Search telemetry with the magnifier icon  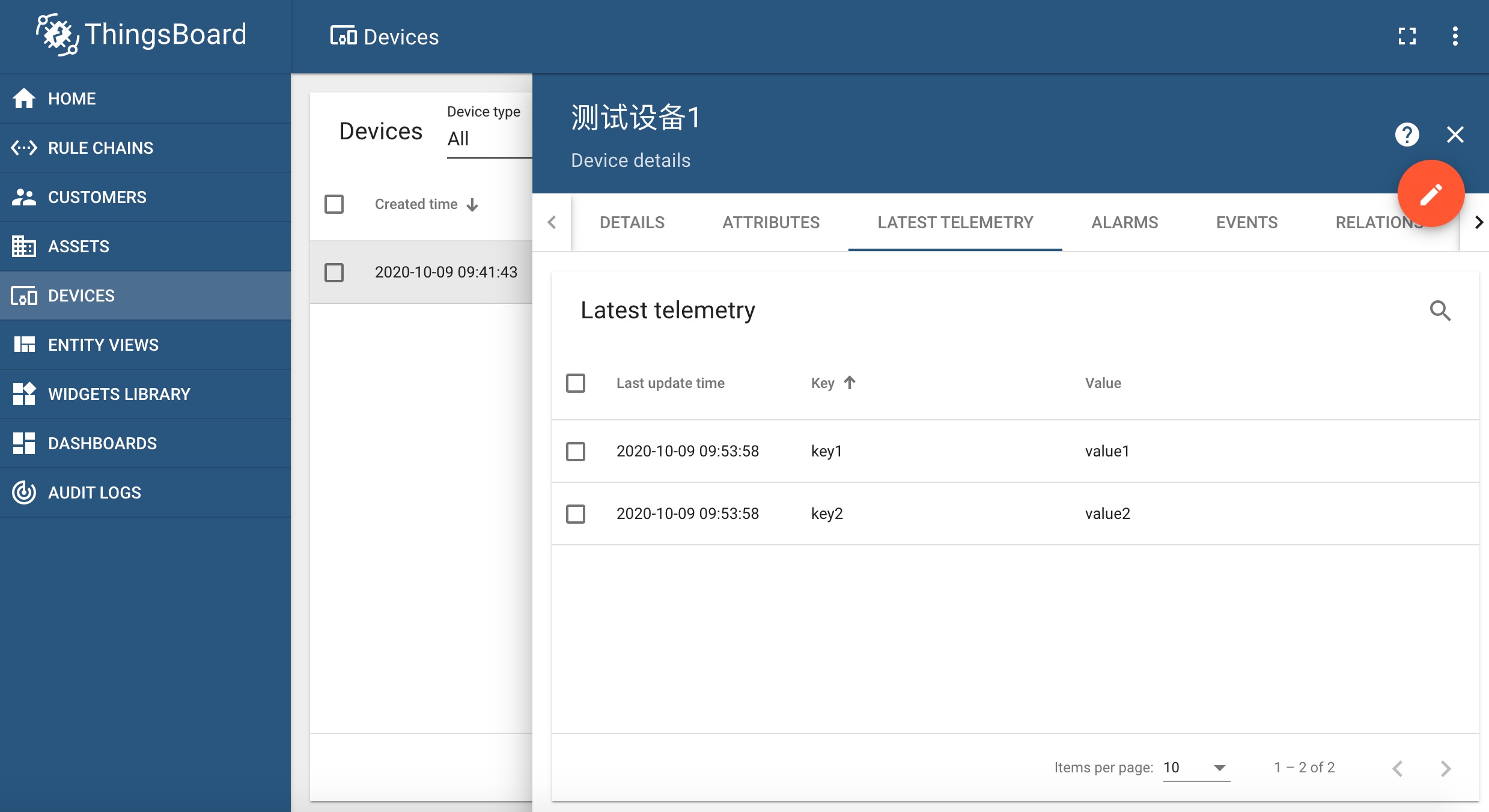1440,311
